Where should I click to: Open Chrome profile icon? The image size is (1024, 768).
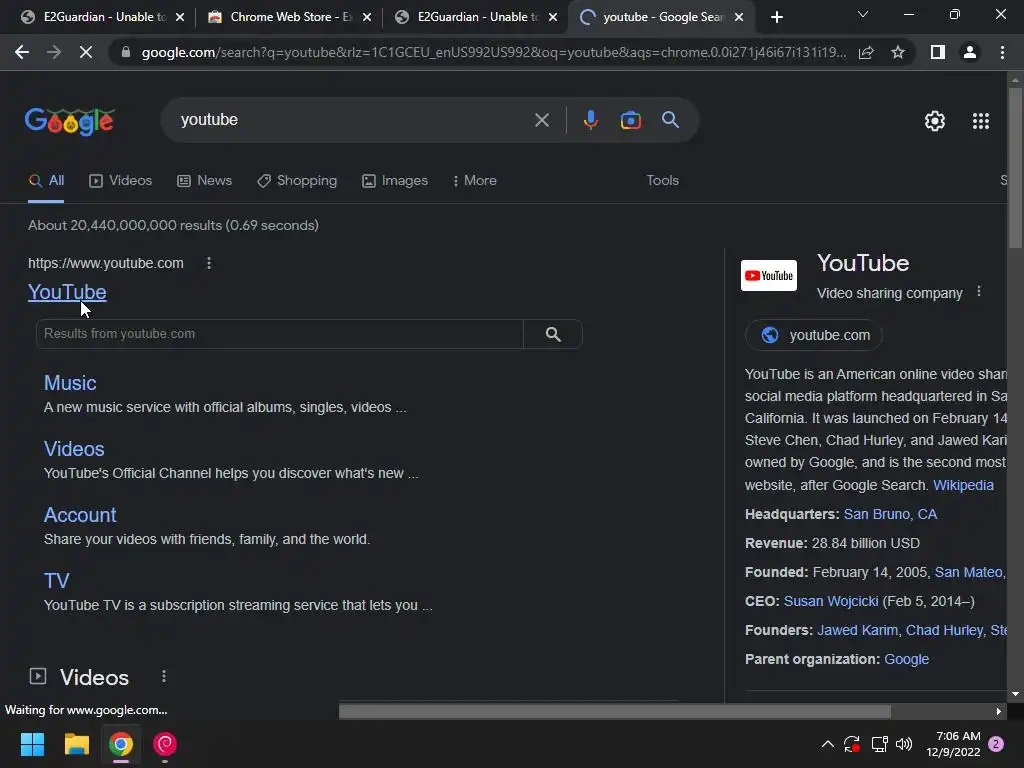[x=970, y=52]
